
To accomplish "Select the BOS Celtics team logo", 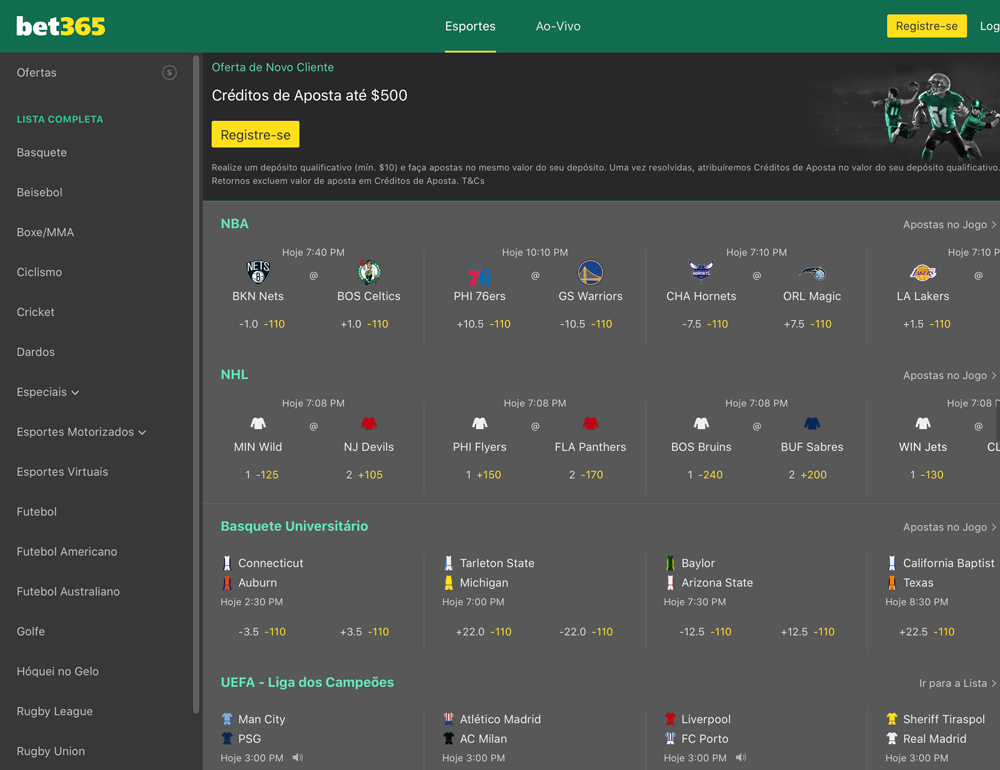I will pos(369,272).
